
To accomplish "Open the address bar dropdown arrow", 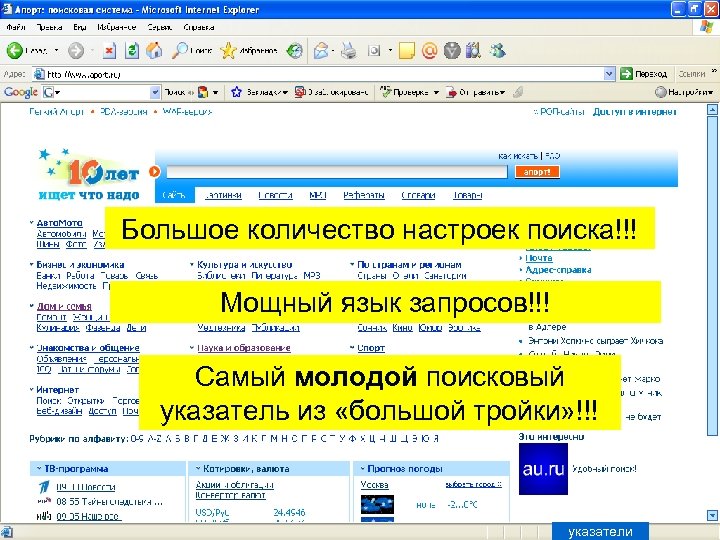I will click(x=609, y=73).
